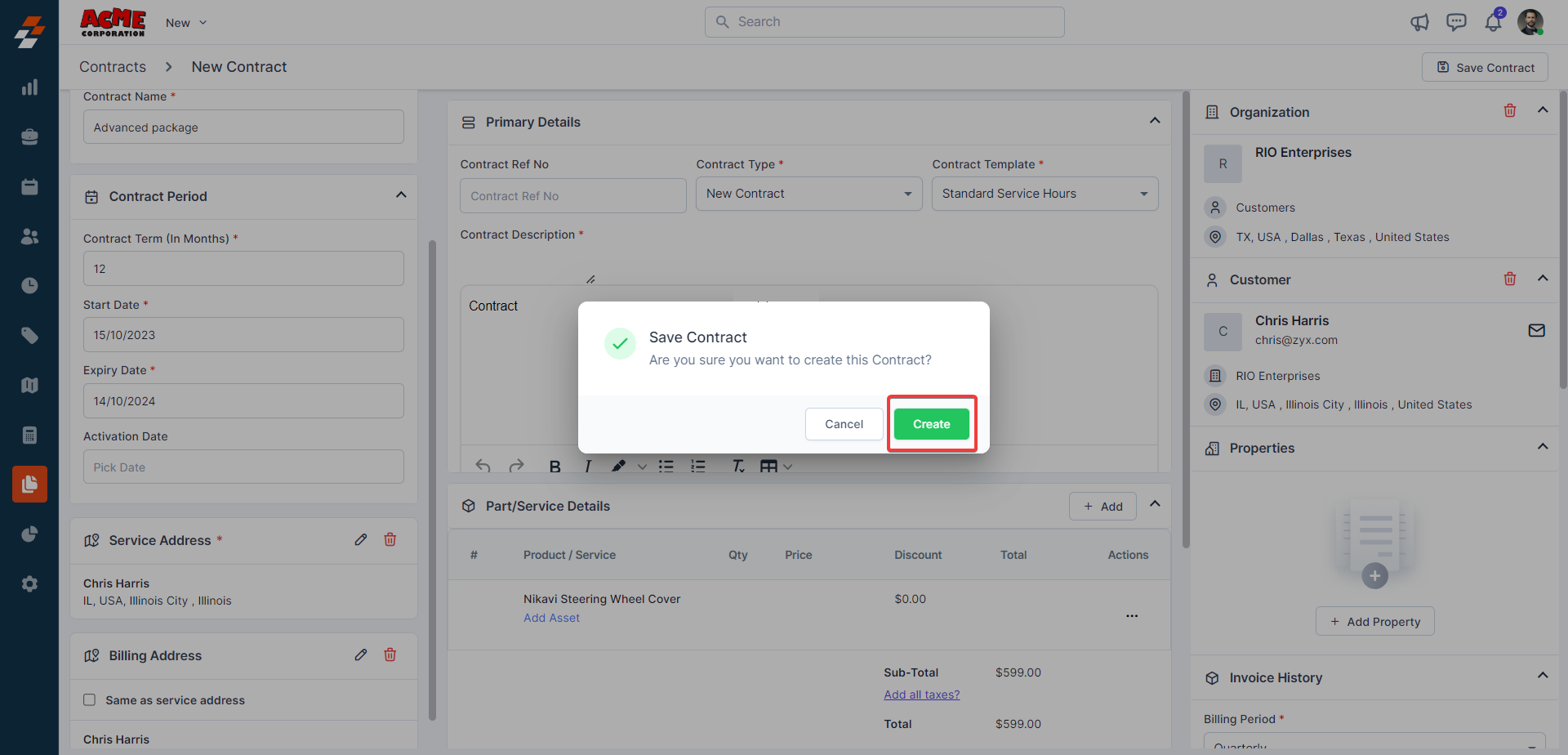Click the email envelope icon for Chris Harris
Image resolution: width=1568 pixels, height=755 pixels.
(1536, 330)
